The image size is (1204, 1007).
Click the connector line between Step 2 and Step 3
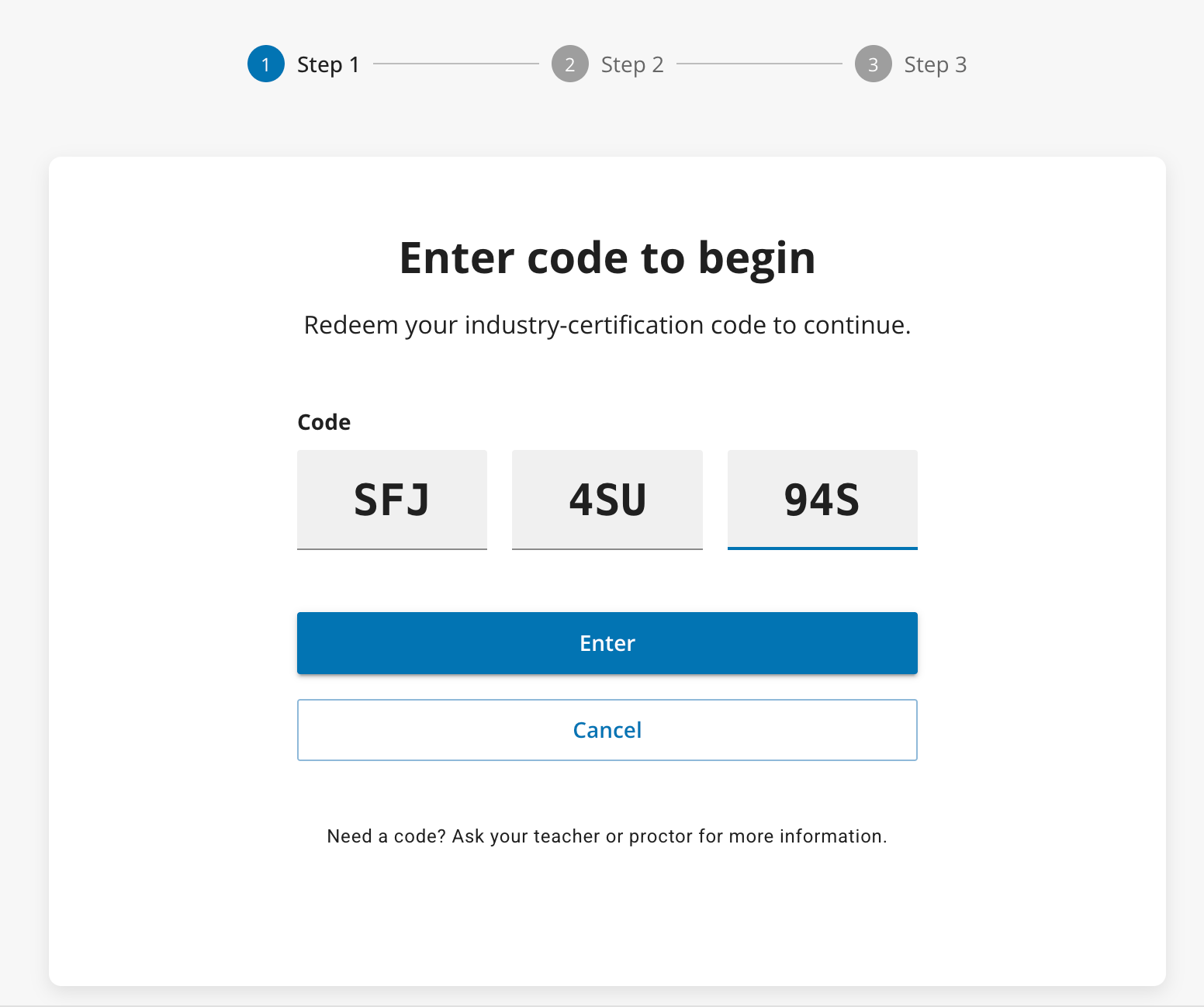click(x=759, y=64)
